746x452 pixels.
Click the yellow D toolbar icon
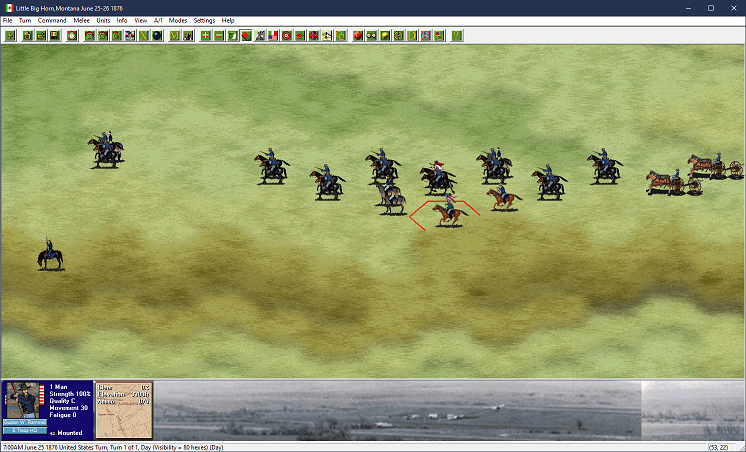(x=412, y=36)
